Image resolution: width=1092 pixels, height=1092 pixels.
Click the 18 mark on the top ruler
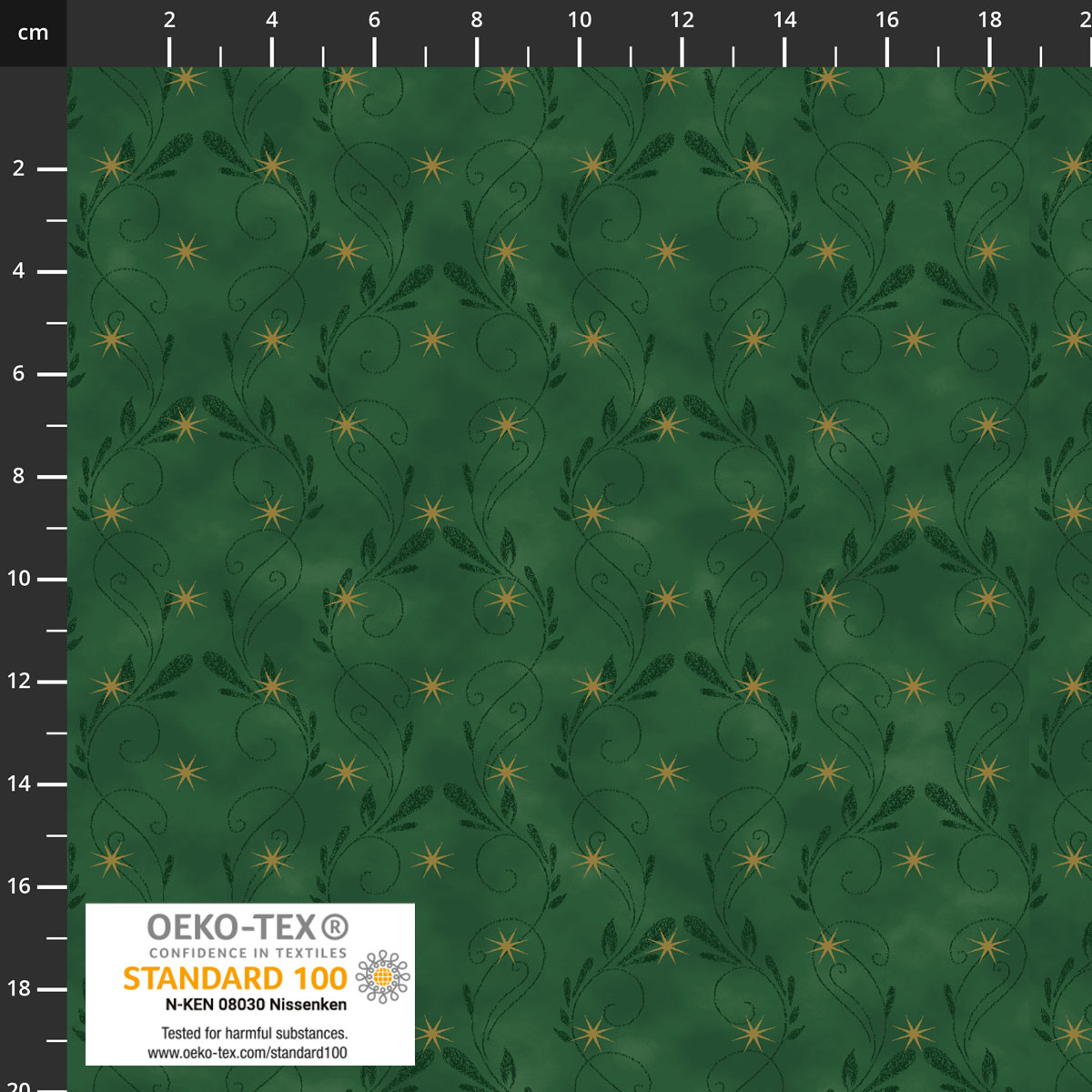tap(990, 20)
